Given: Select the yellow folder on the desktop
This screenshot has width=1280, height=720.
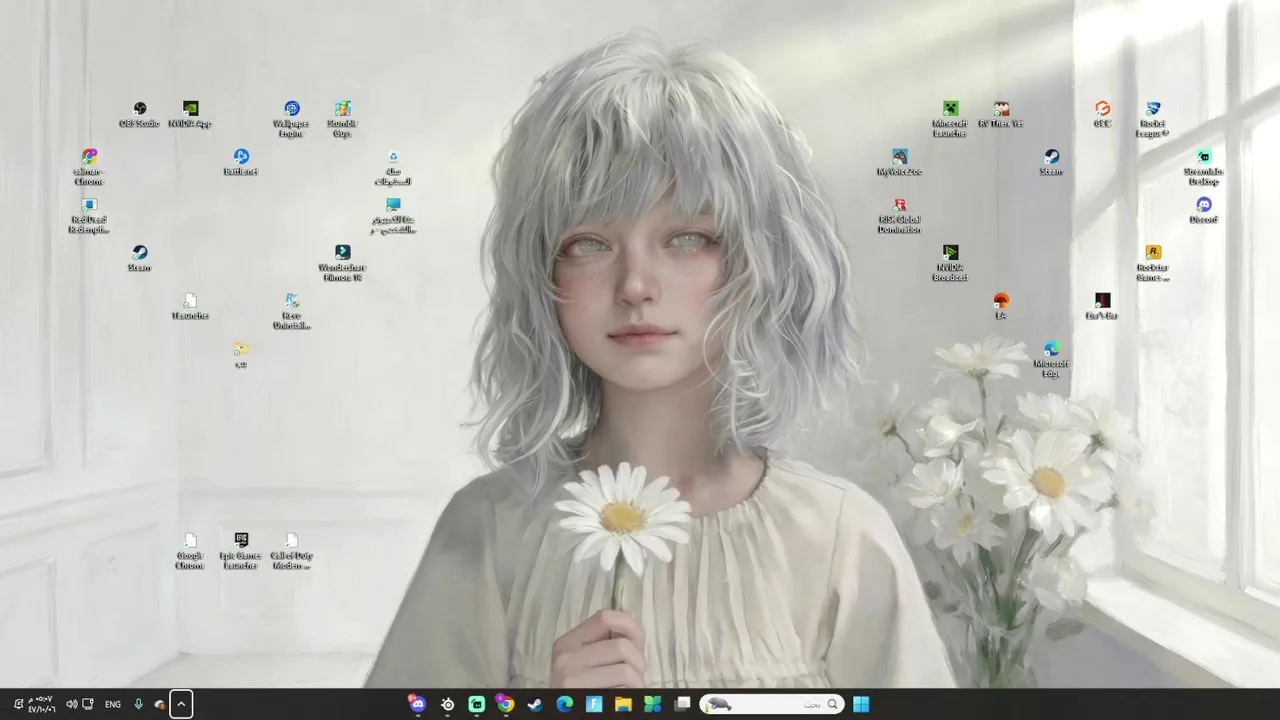Looking at the screenshot, I should [241, 354].
